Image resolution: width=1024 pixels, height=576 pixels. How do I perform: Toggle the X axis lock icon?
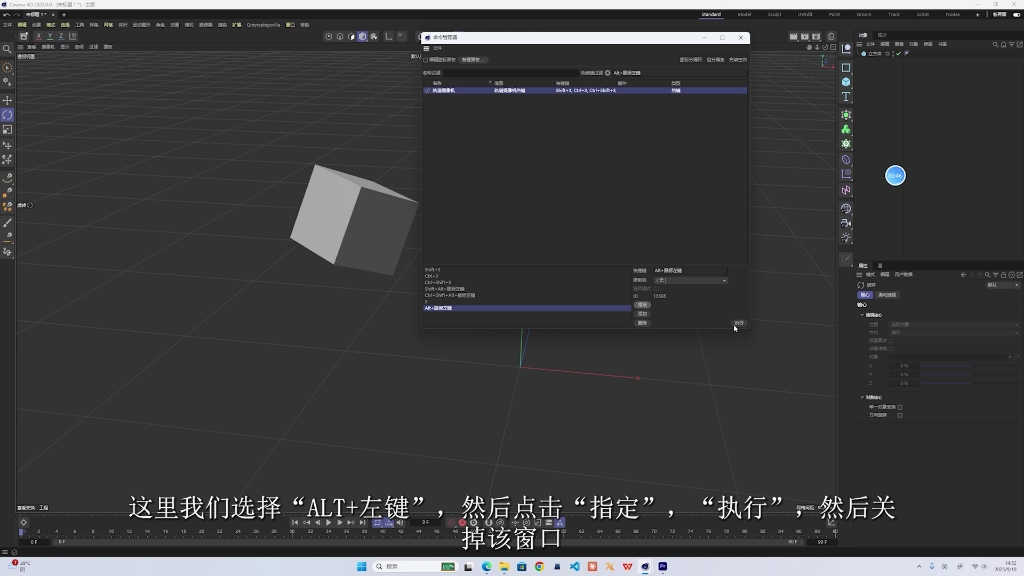coord(38,37)
